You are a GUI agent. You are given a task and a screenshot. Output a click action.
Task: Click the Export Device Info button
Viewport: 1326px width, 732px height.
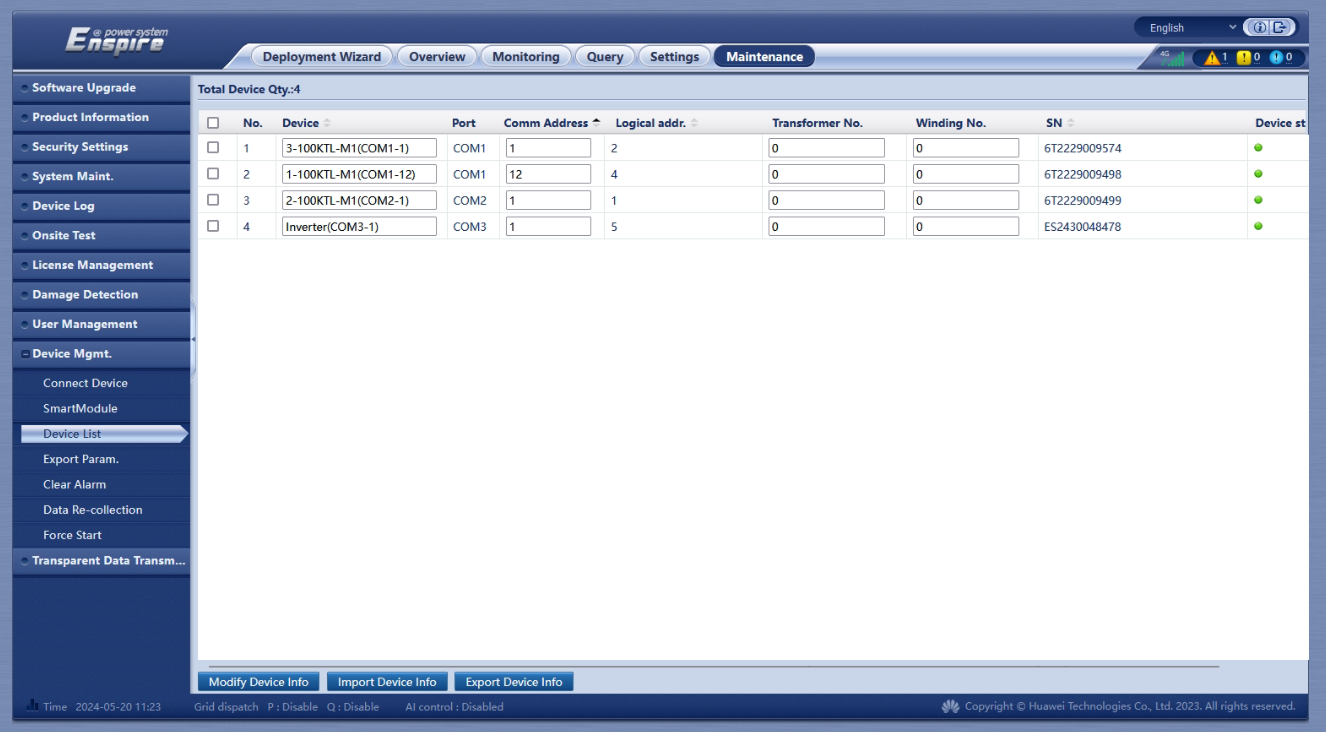coord(514,682)
